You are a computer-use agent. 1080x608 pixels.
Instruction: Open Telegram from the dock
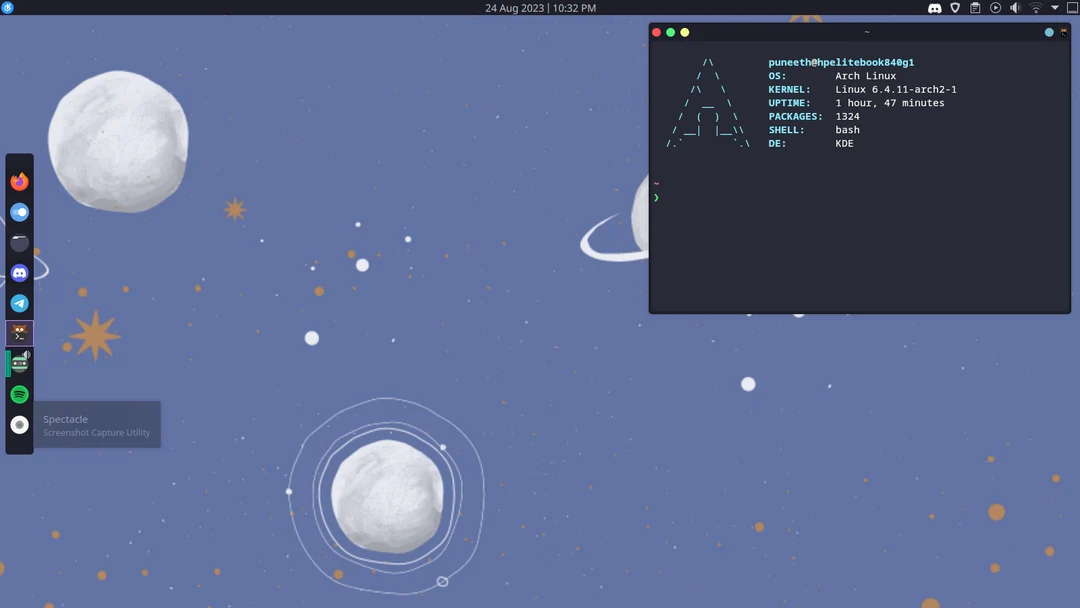(19, 303)
